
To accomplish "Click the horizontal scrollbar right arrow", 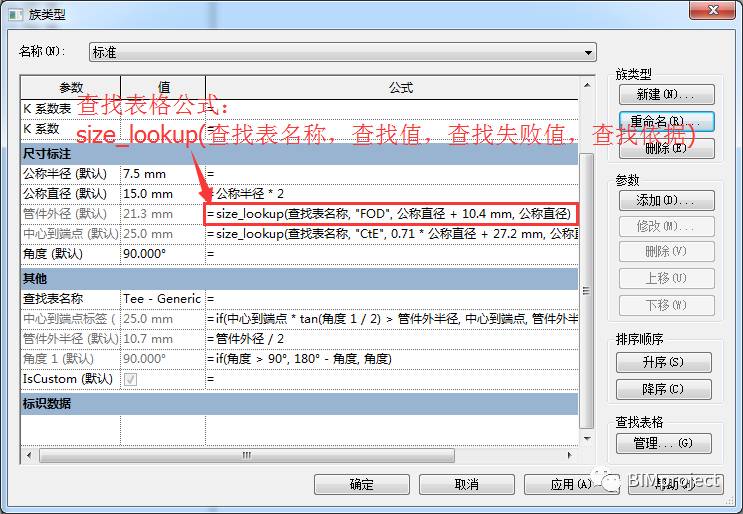I will tap(570, 456).
